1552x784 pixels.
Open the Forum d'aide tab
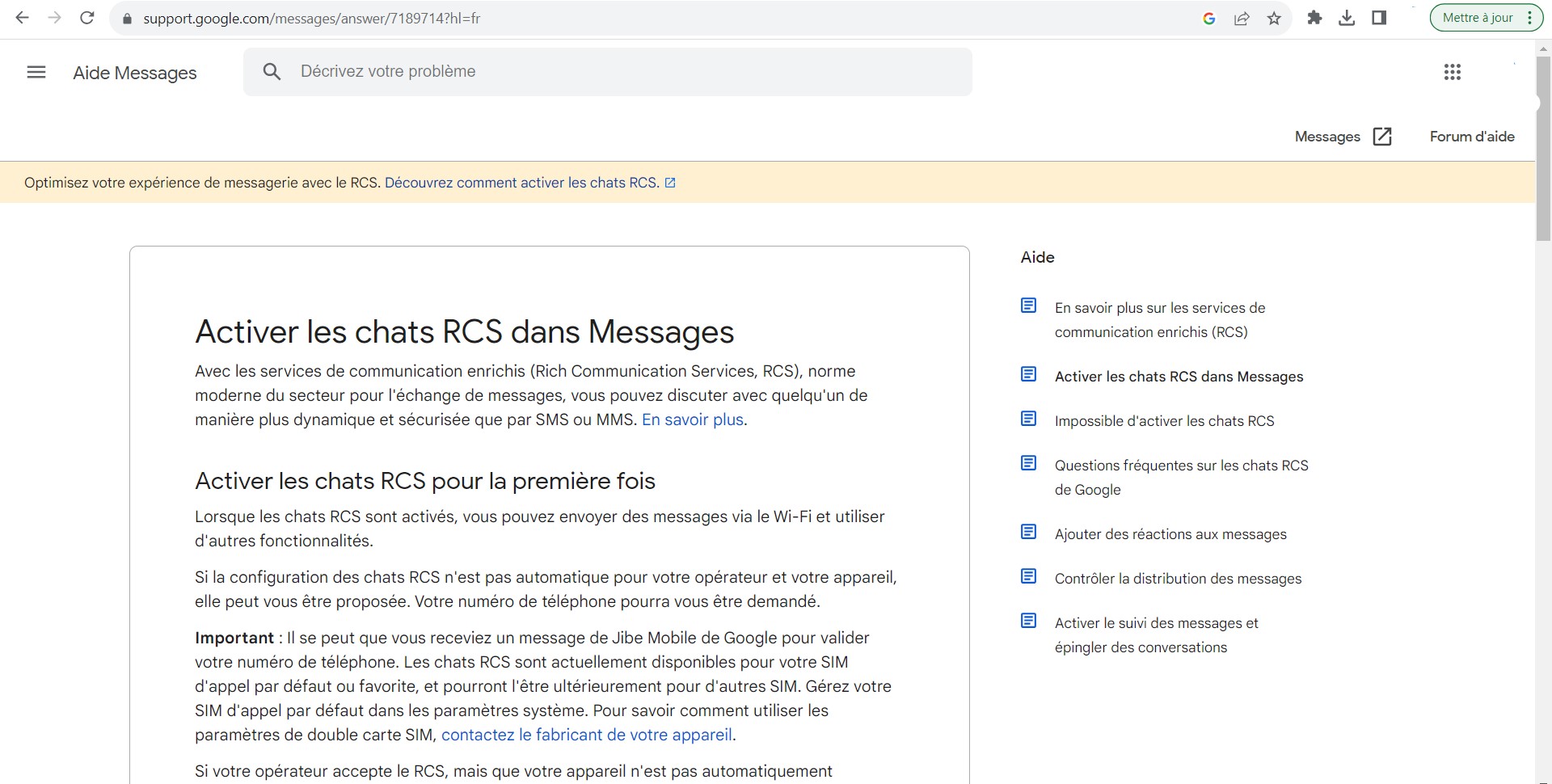pos(1471,137)
